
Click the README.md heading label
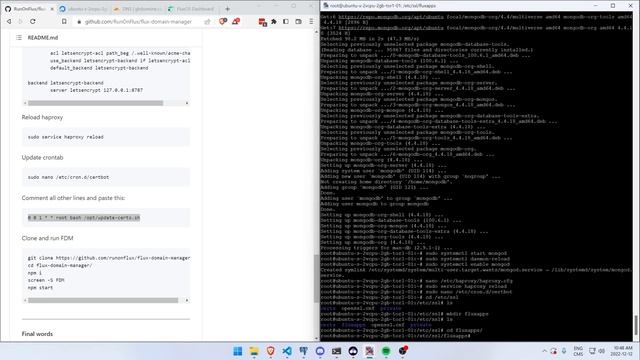pyautogui.click(x=43, y=38)
